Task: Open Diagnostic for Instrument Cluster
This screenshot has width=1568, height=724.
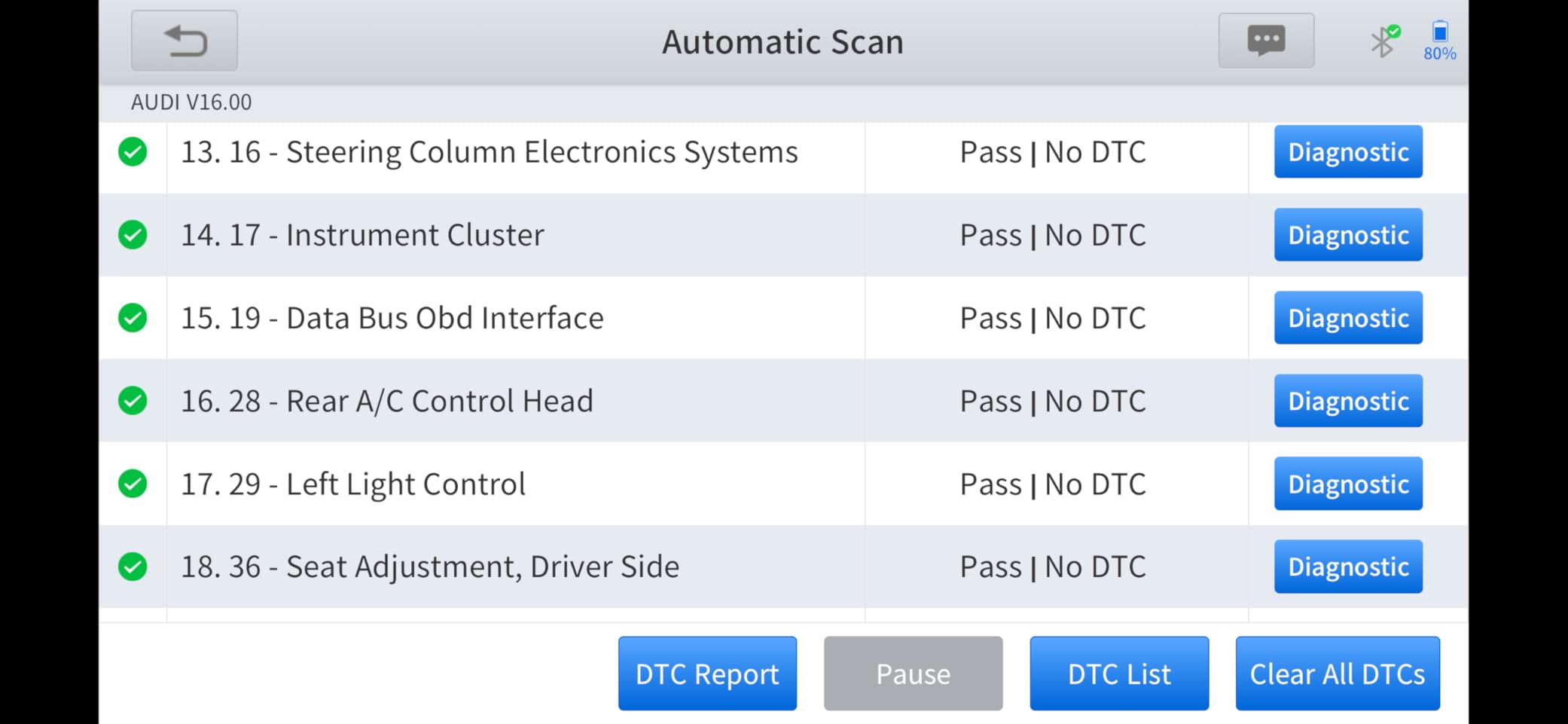Action: tap(1348, 234)
